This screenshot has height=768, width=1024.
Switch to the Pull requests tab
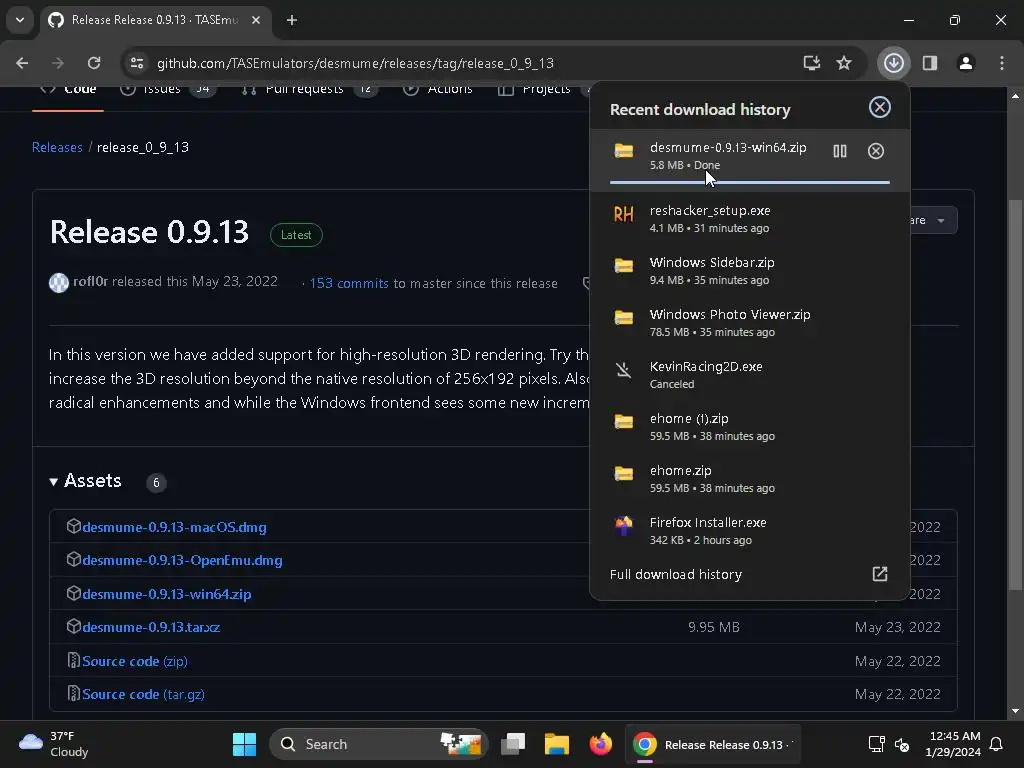coord(309,89)
